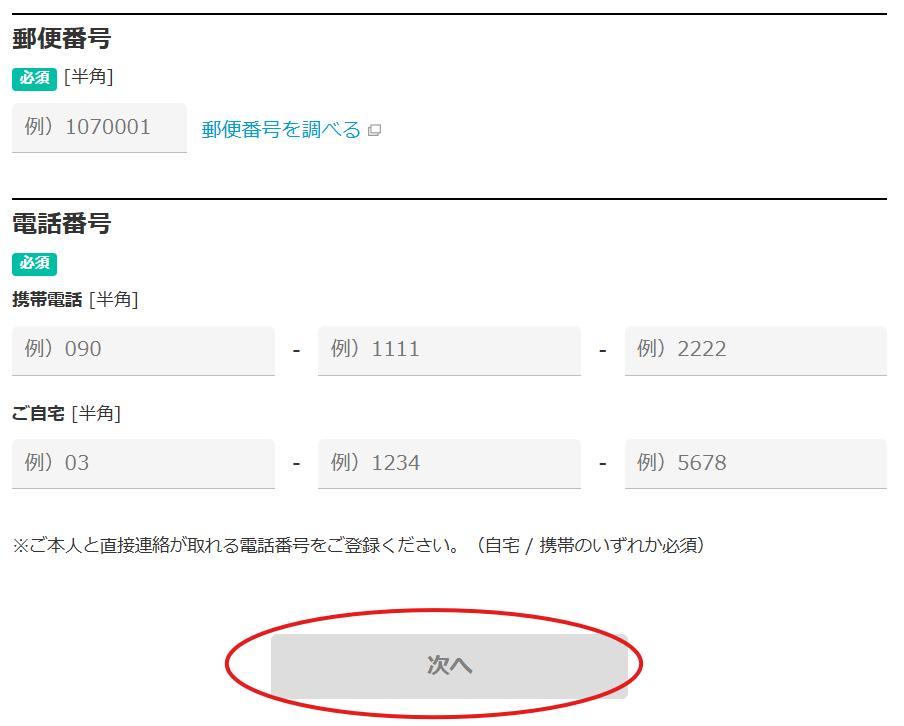Click the mobile phone field showing 例）090

pos(143,350)
